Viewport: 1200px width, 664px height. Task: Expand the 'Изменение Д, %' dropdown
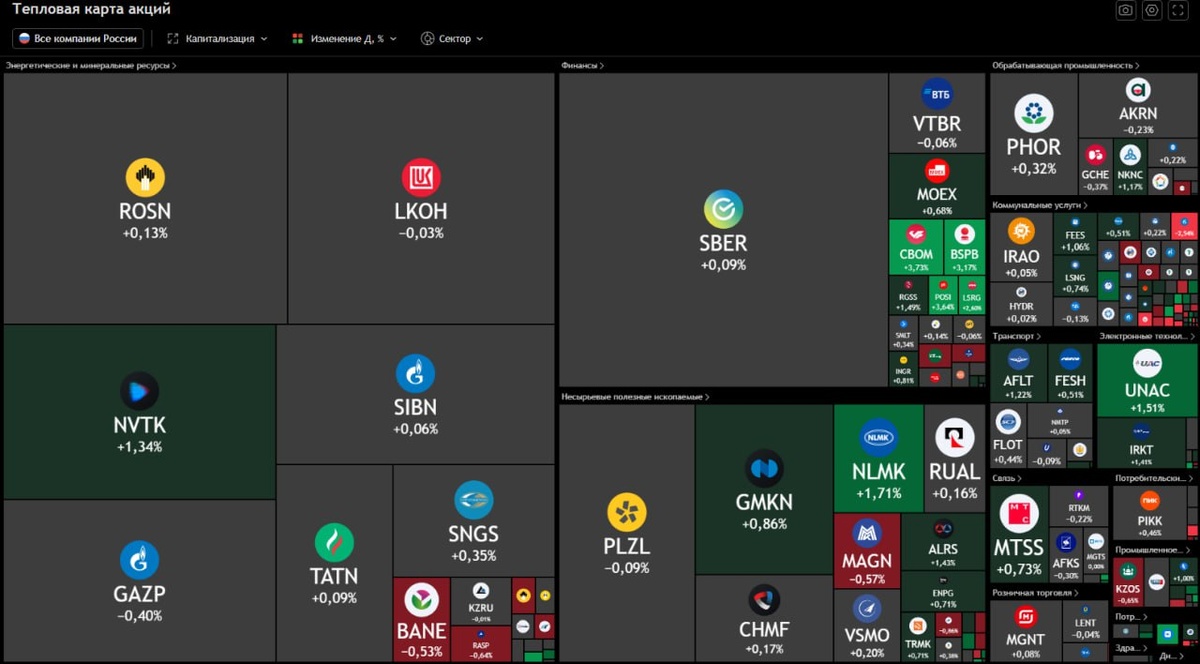pyautogui.click(x=344, y=38)
